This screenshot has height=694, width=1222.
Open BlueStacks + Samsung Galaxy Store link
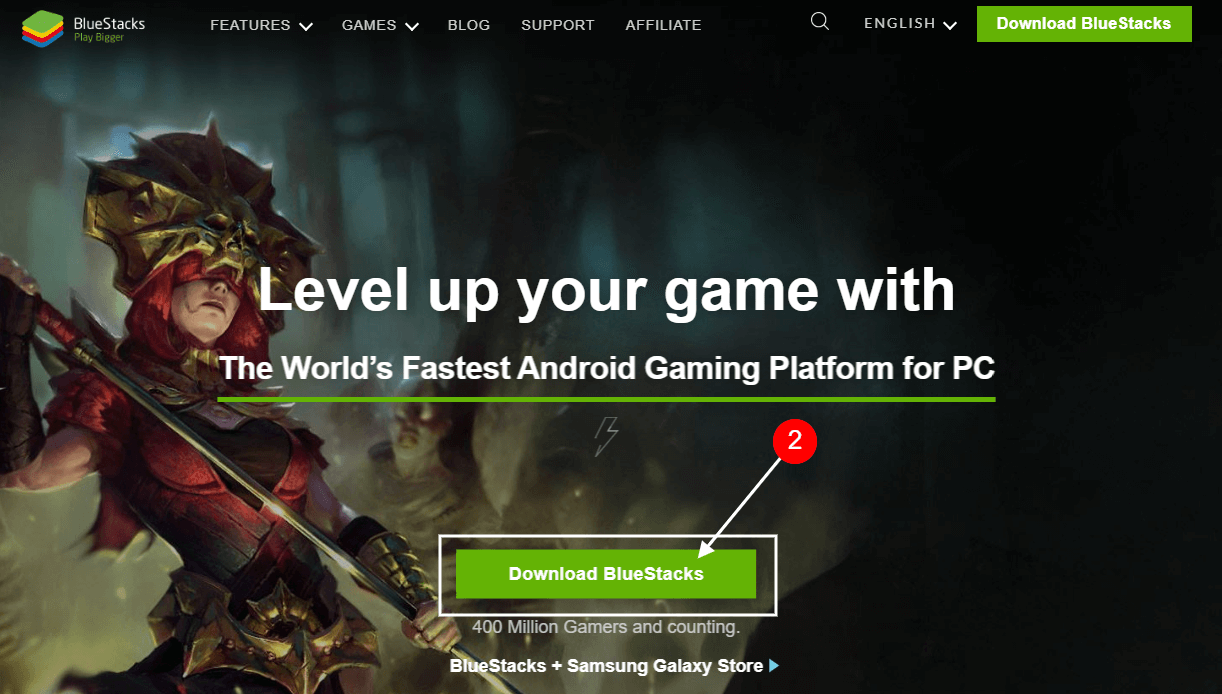[614, 666]
